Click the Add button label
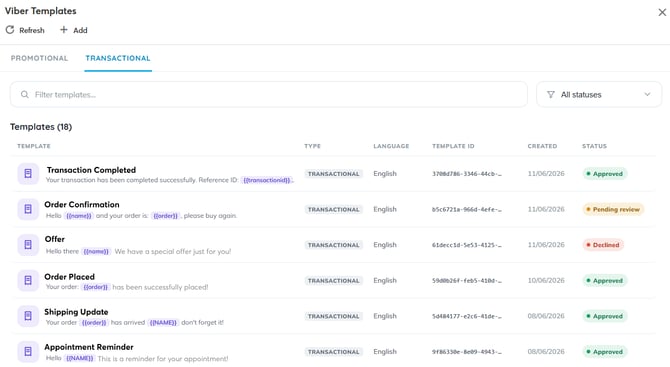670x367 pixels. click(x=80, y=30)
